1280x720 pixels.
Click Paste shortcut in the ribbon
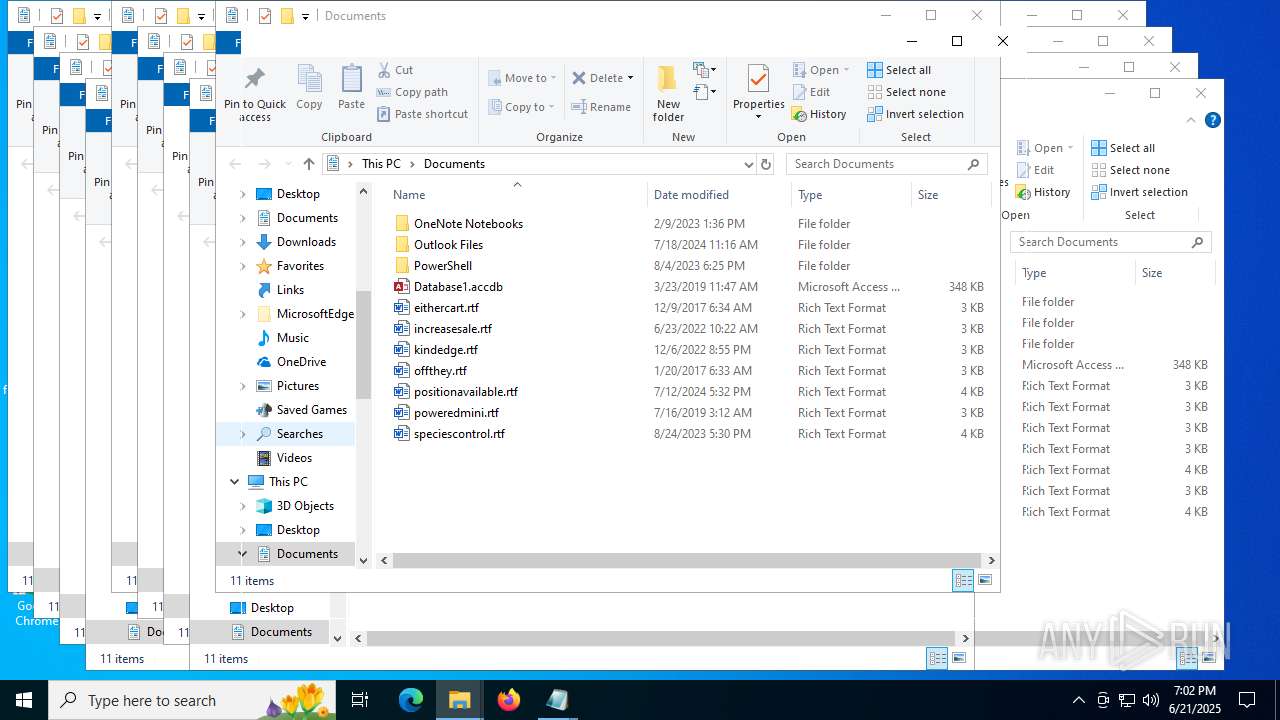tap(422, 114)
